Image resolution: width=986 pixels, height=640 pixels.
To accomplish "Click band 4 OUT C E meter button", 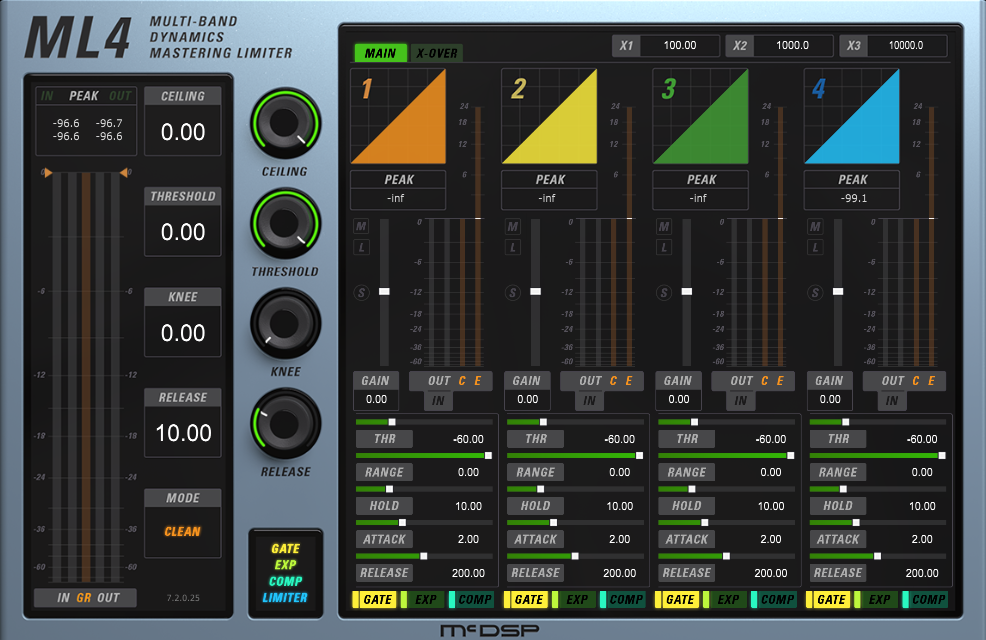I will point(904,381).
